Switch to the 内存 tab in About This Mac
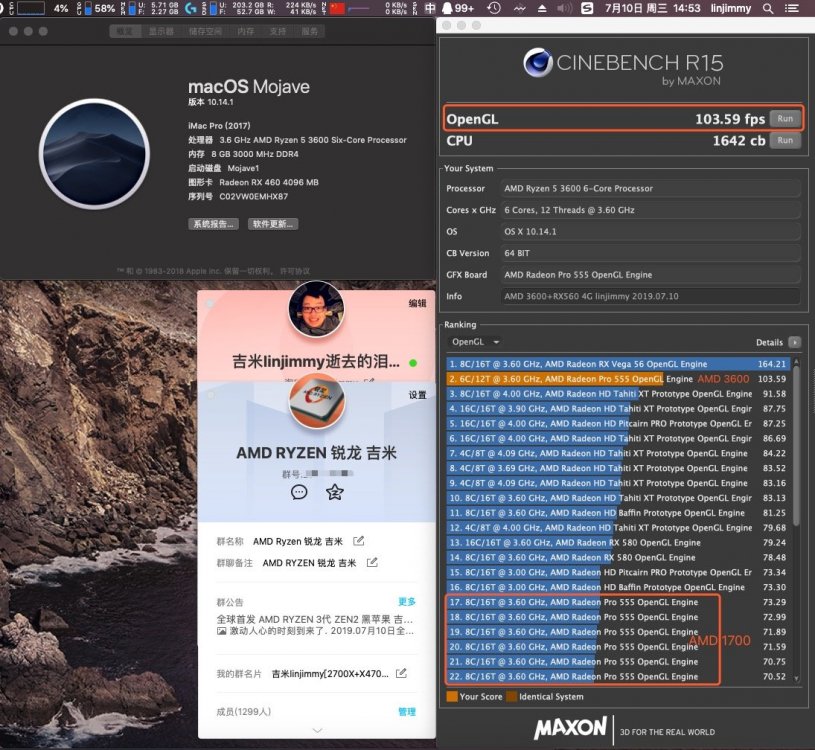The width and height of the screenshot is (815, 750). [x=246, y=32]
